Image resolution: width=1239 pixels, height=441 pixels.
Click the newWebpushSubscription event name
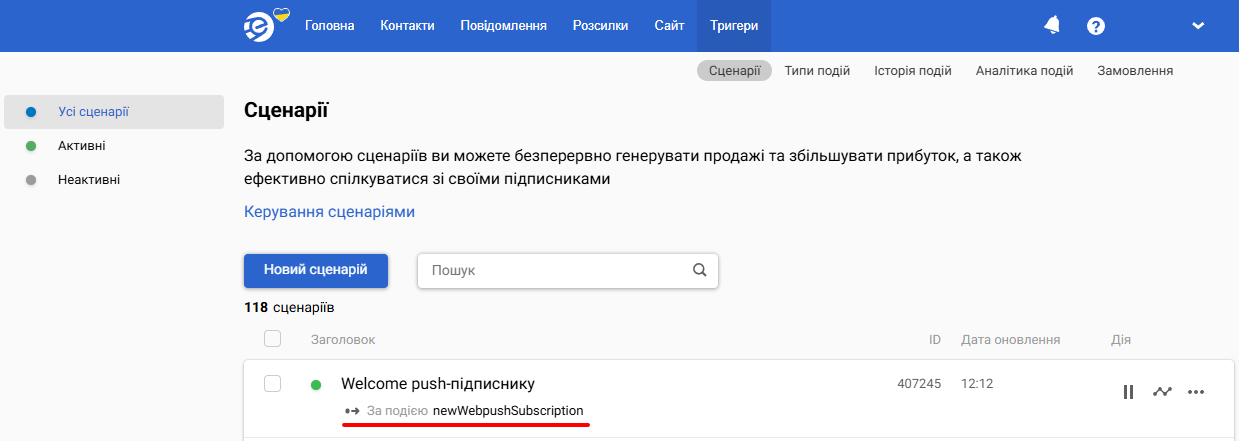click(x=508, y=411)
